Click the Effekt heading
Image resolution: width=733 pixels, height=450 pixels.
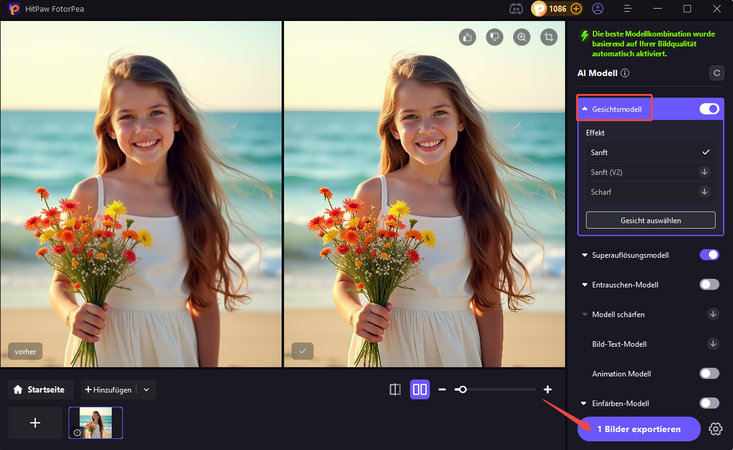(x=595, y=133)
